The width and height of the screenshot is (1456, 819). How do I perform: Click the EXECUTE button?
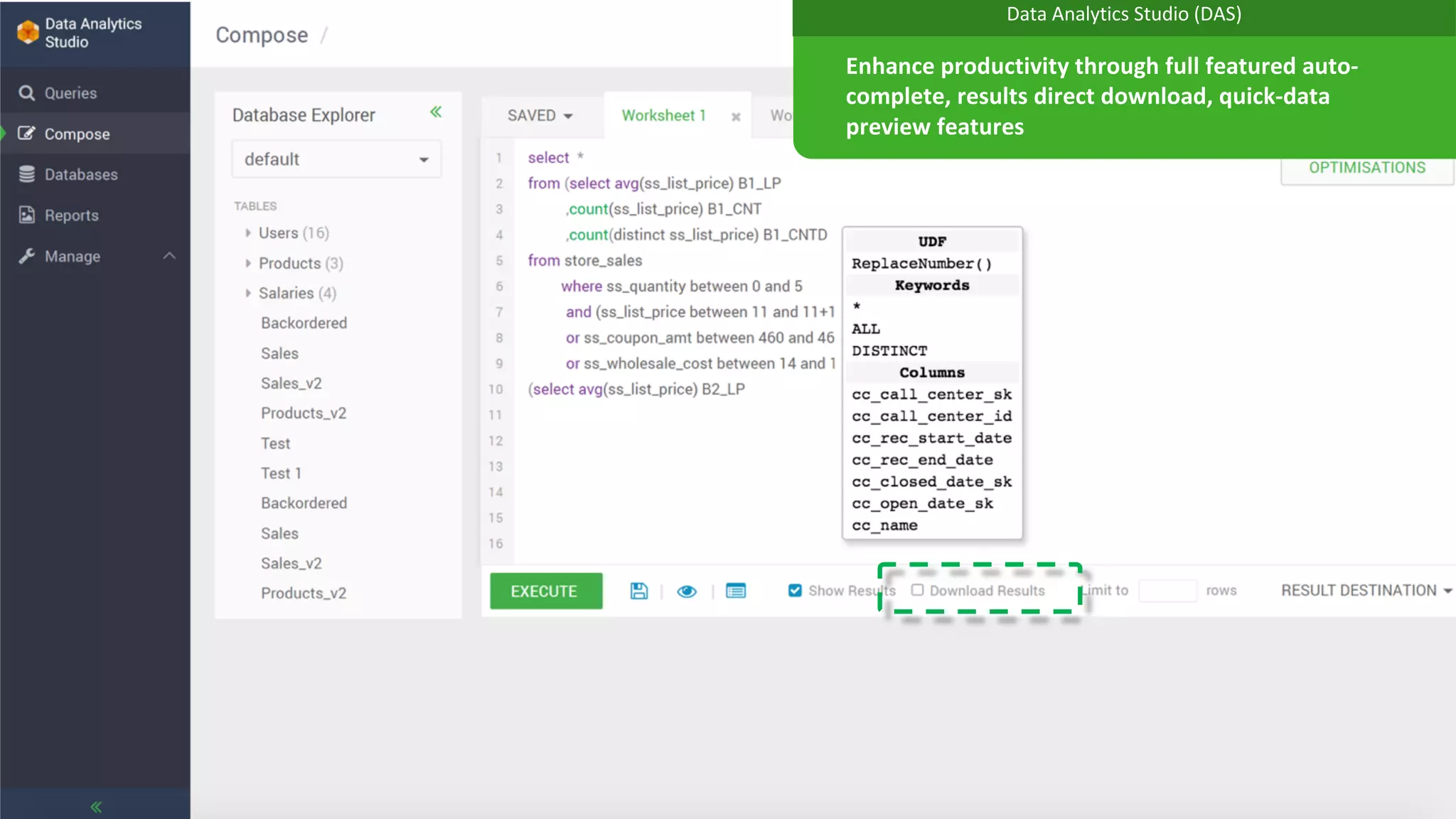[x=545, y=591]
